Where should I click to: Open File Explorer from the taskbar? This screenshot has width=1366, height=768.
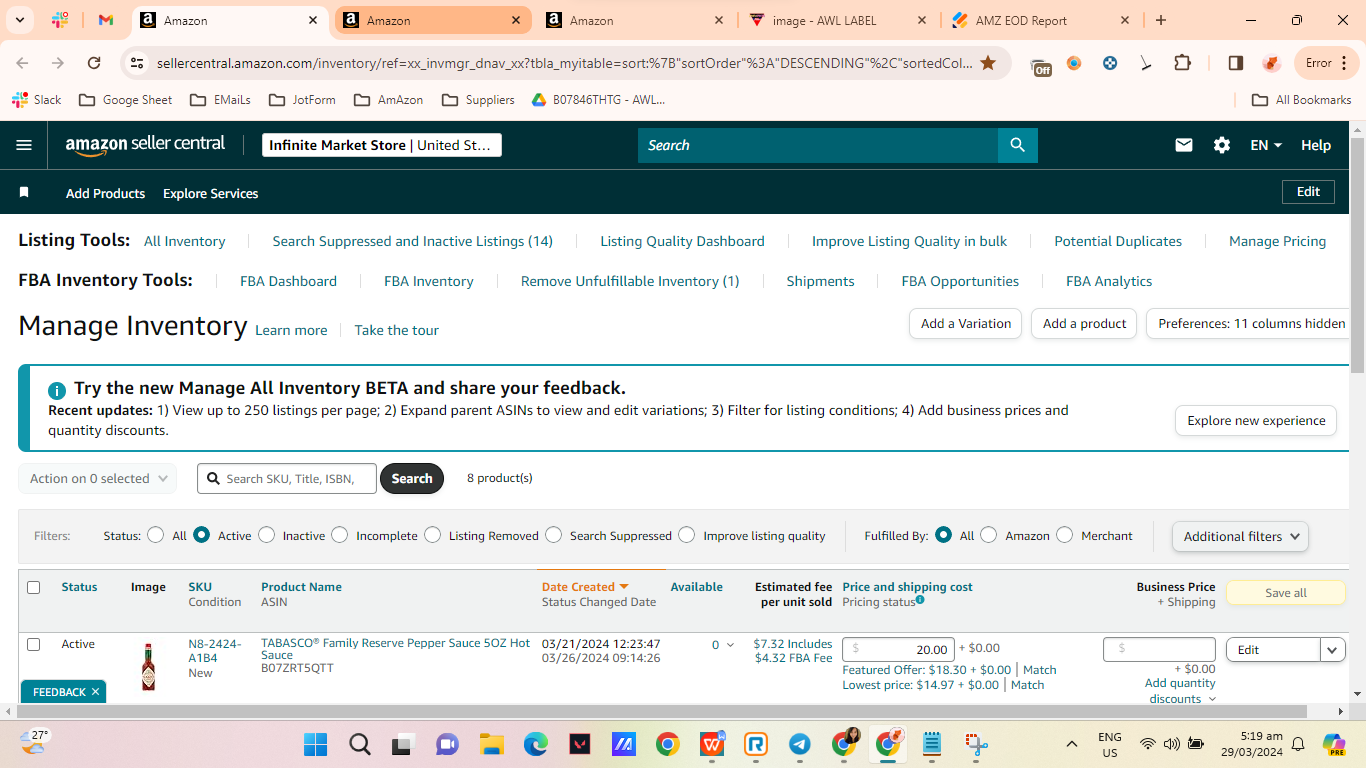click(x=491, y=744)
